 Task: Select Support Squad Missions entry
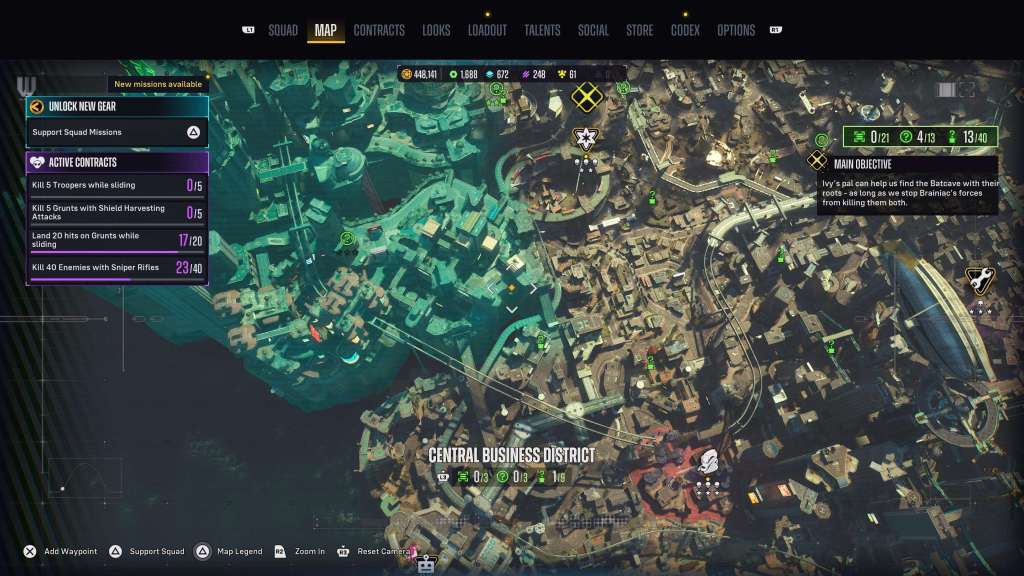click(x=118, y=133)
